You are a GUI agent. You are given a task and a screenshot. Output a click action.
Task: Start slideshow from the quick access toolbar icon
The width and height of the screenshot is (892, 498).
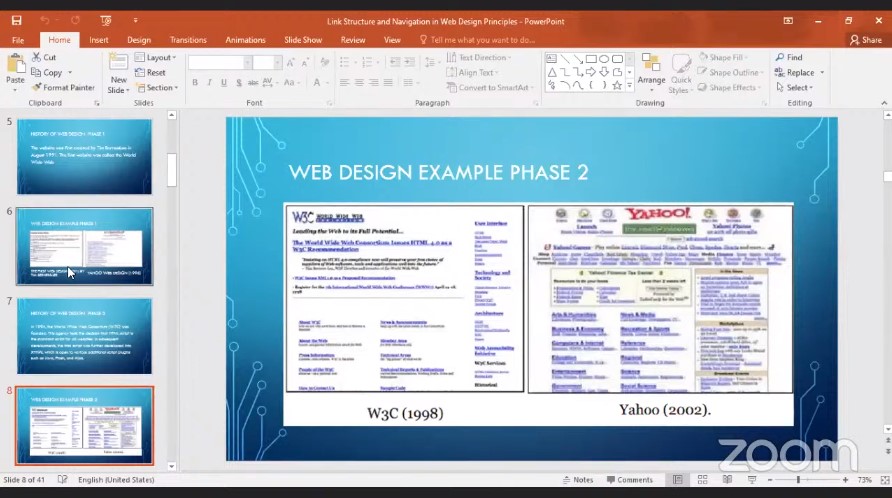(106, 20)
